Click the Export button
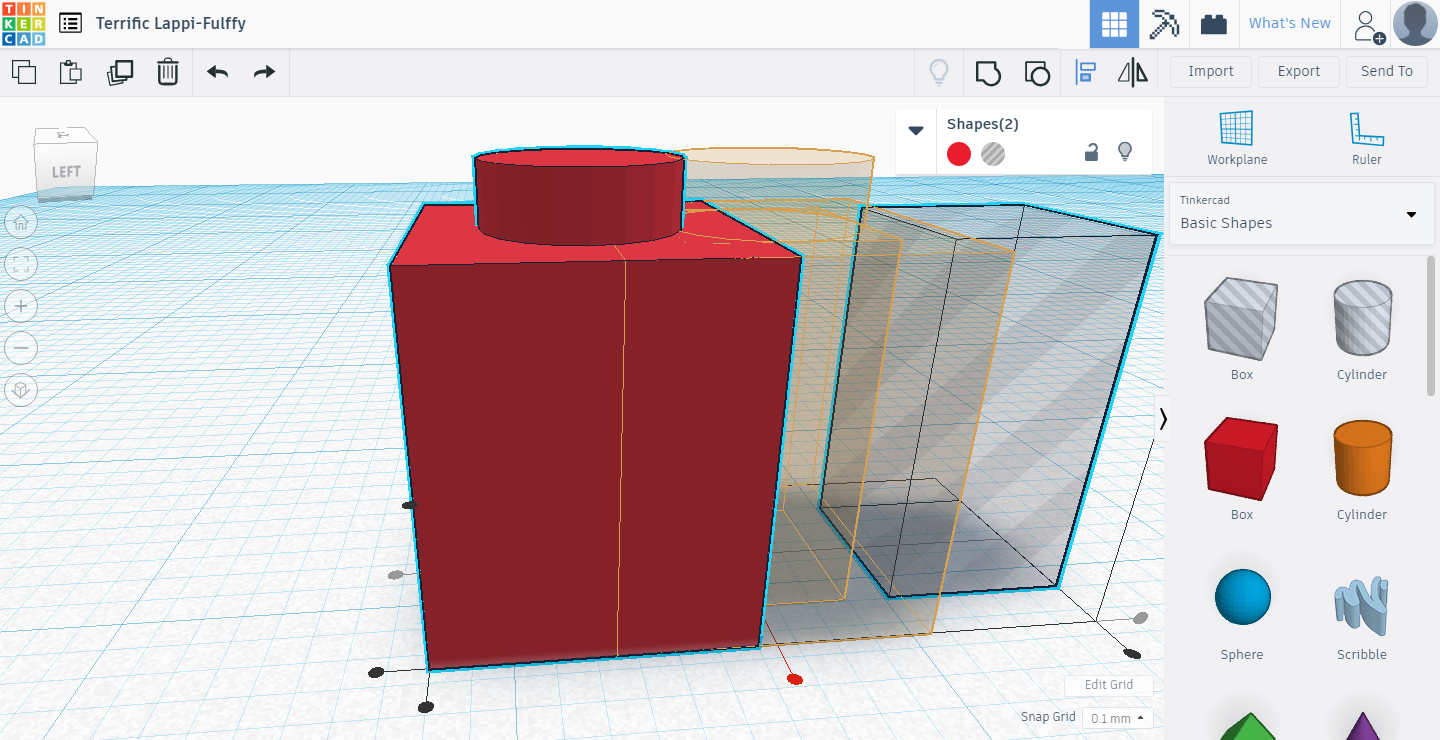This screenshot has height=740, width=1440. pos(1299,71)
